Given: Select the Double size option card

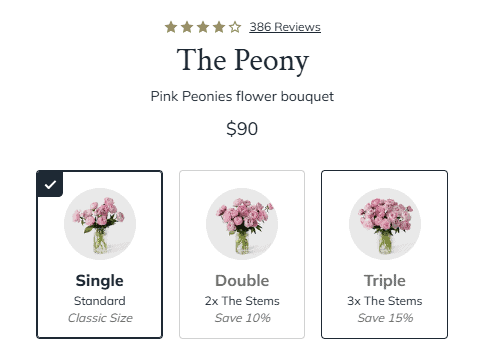Looking at the screenshot, I should coord(242,254).
